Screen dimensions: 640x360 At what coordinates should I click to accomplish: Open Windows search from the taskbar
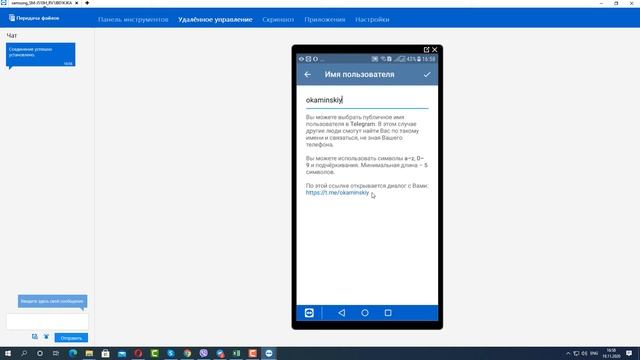point(24,353)
